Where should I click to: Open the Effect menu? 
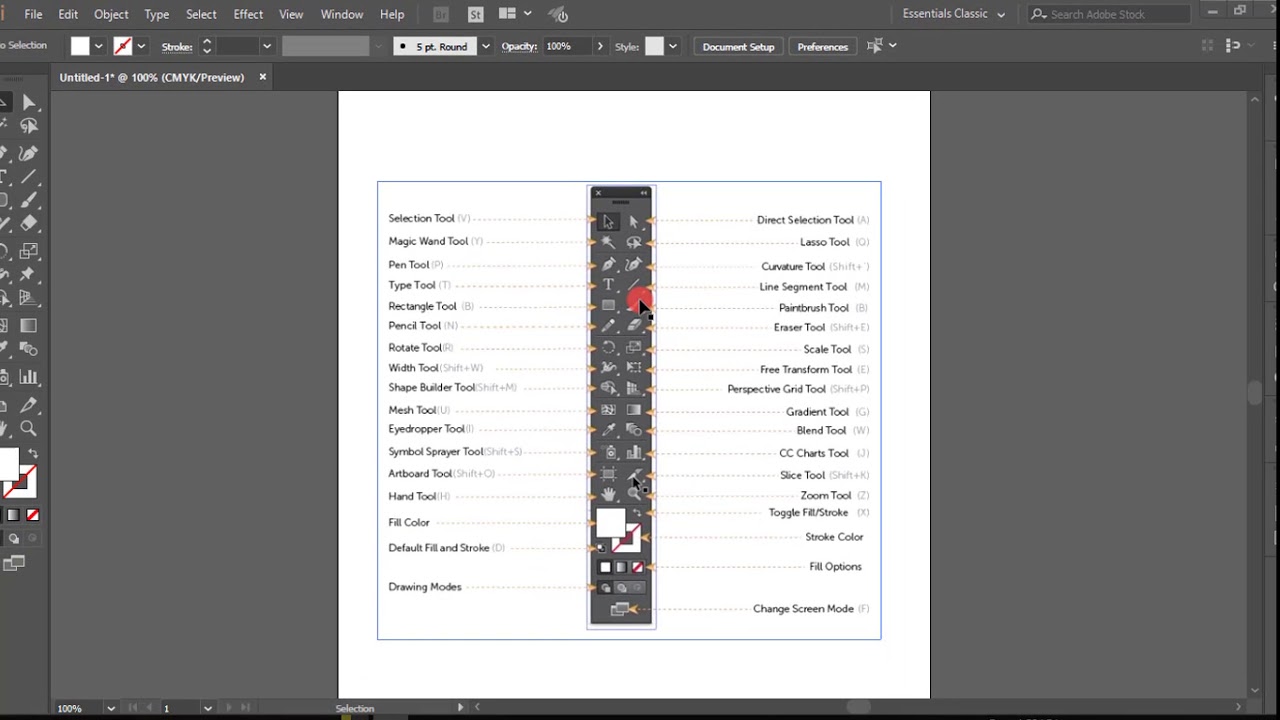(x=248, y=14)
